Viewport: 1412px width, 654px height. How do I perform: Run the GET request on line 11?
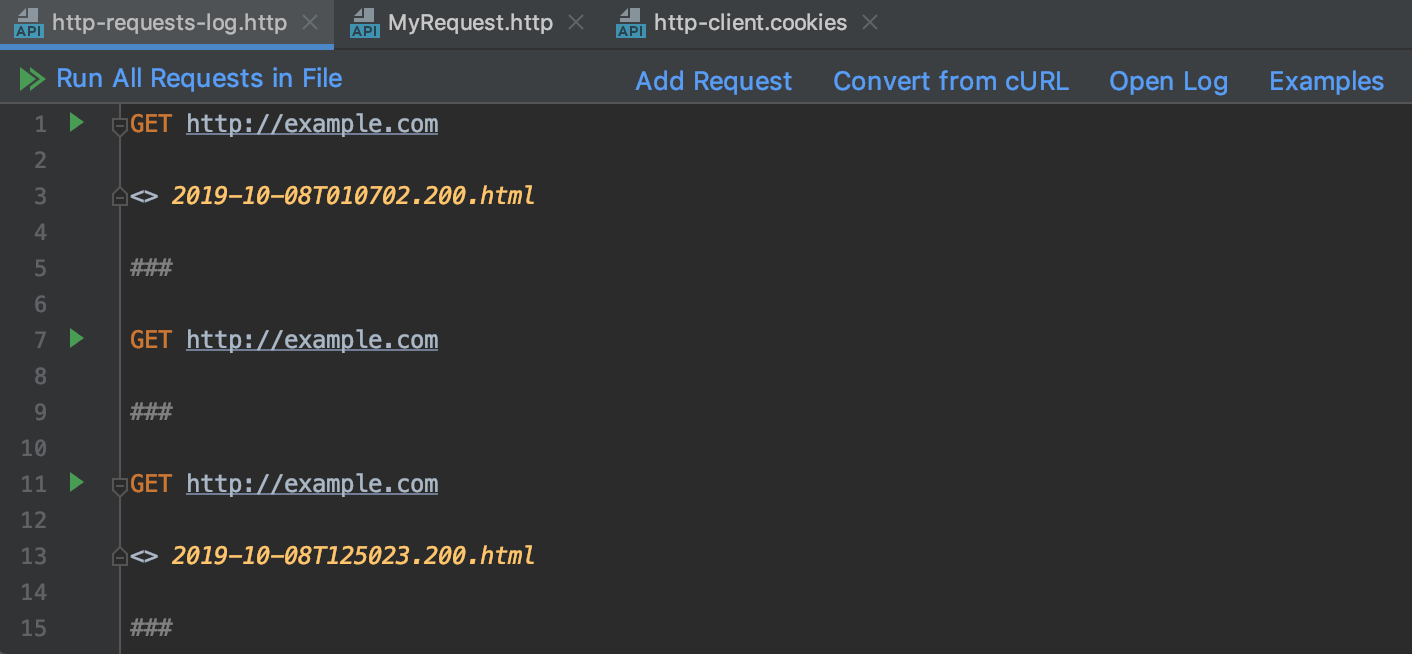(x=76, y=483)
